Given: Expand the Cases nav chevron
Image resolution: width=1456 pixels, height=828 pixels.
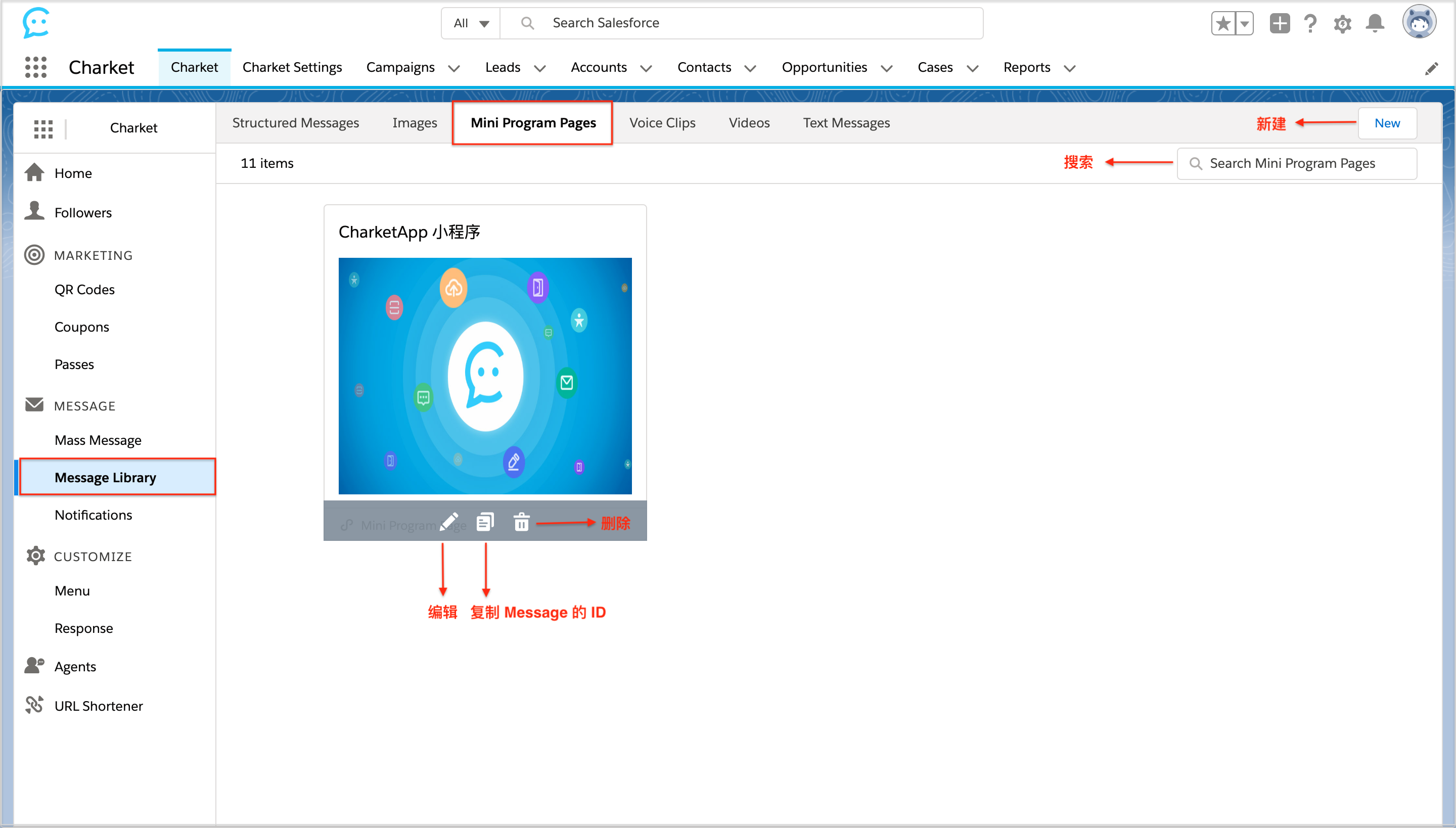Looking at the screenshot, I should (x=973, y=69).
